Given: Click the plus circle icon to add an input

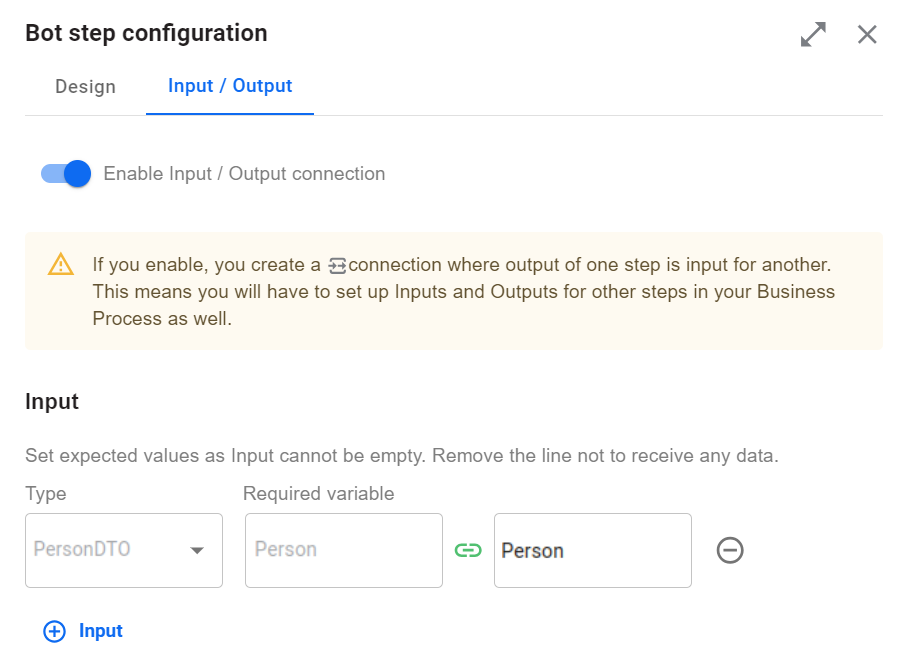Looking at the screenshot, I should pos(55,631).
